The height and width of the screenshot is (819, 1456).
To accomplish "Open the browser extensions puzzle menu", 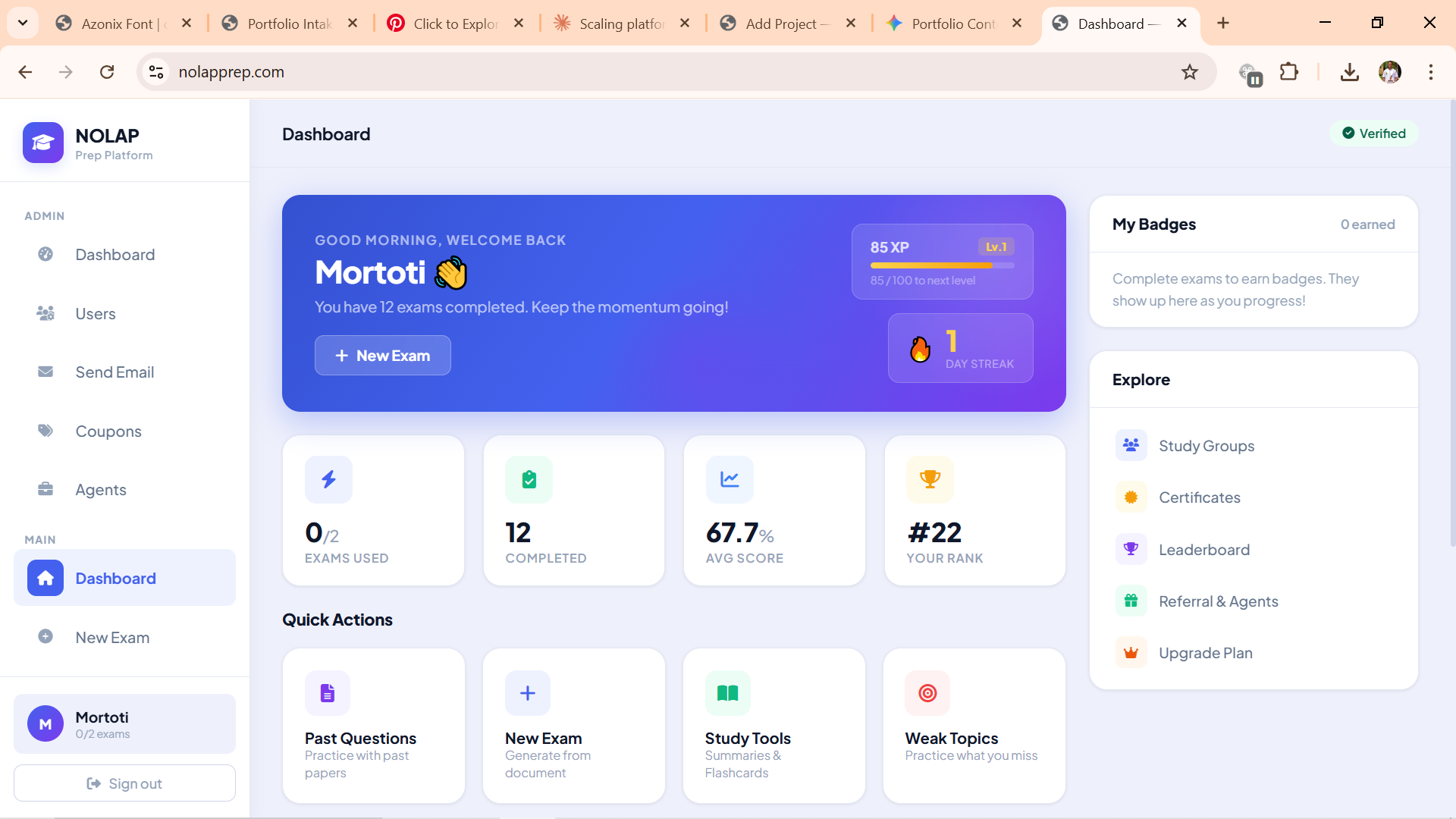I will (1289, 72).
